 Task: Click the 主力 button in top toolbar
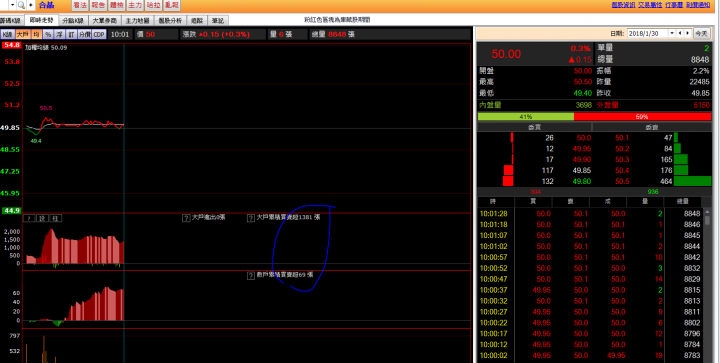click(x=135, y=6)
